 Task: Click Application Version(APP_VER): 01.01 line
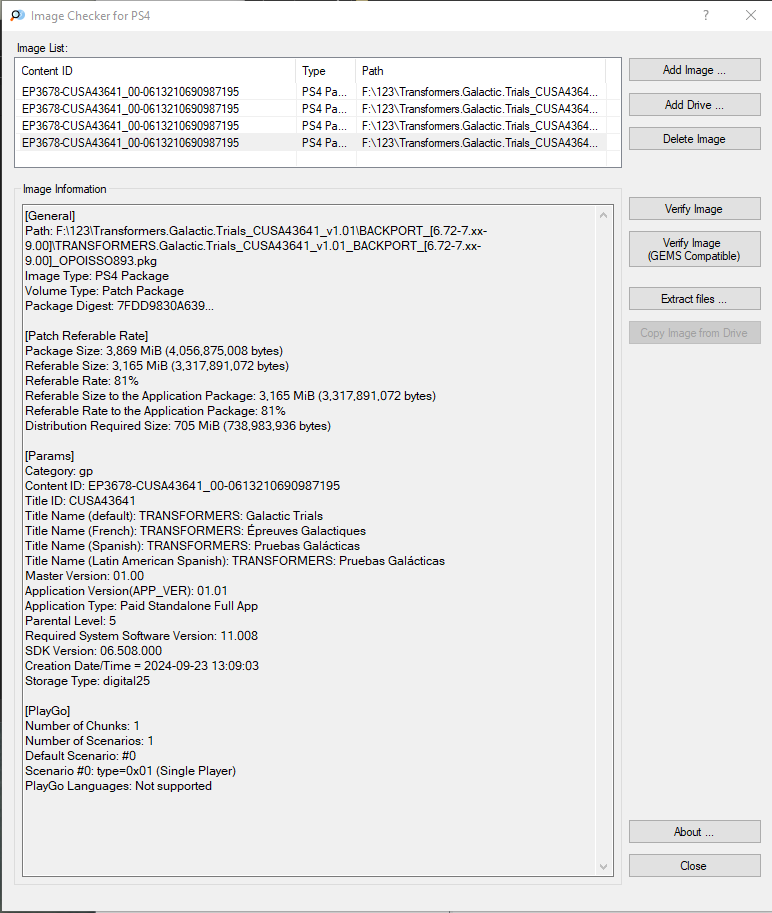click(126, 591)
